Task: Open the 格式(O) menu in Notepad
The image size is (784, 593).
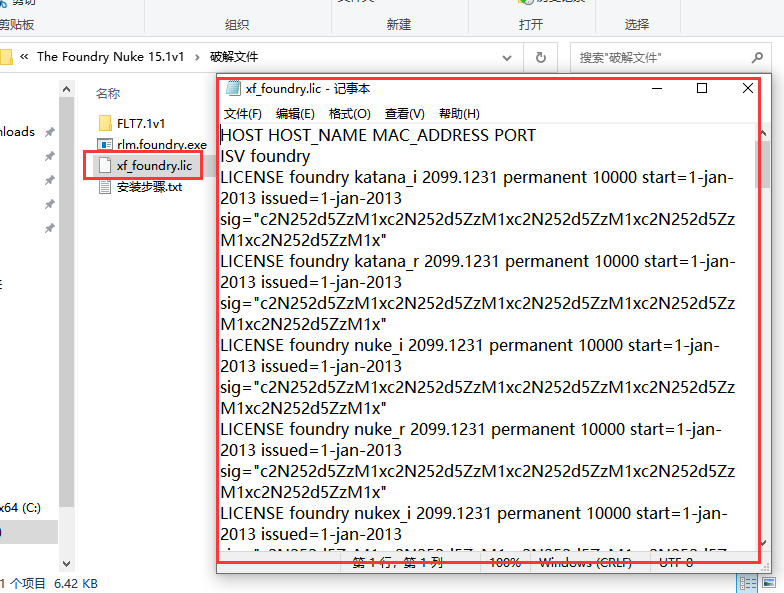Action: [x=350, y=114]
